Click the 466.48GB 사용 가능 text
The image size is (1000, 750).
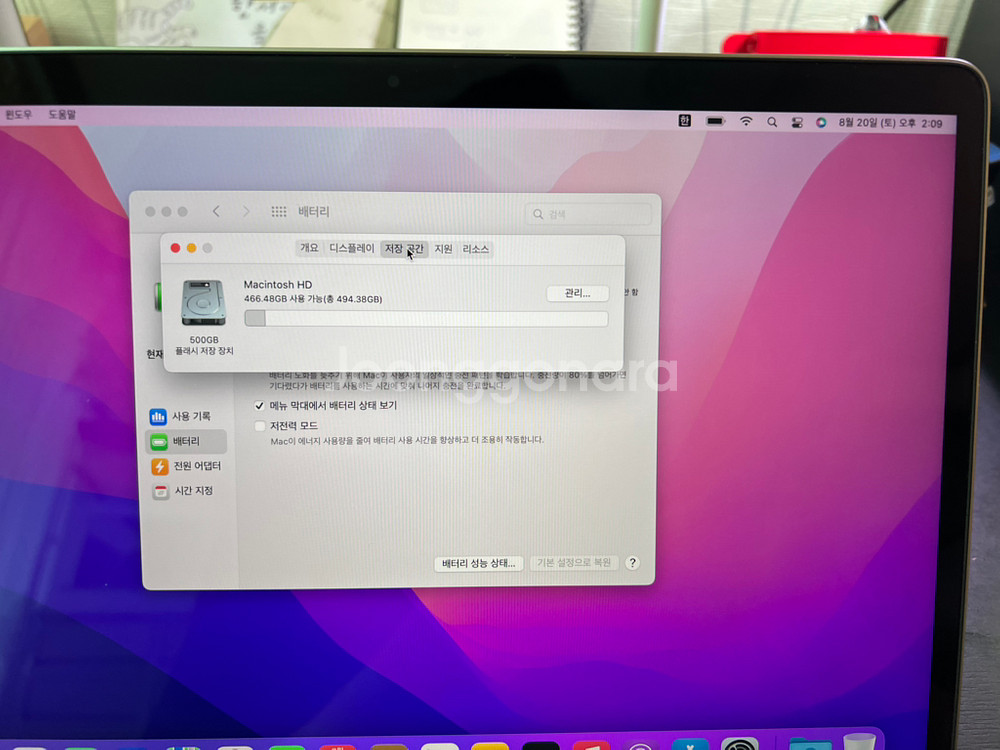[x=312, y=298]
